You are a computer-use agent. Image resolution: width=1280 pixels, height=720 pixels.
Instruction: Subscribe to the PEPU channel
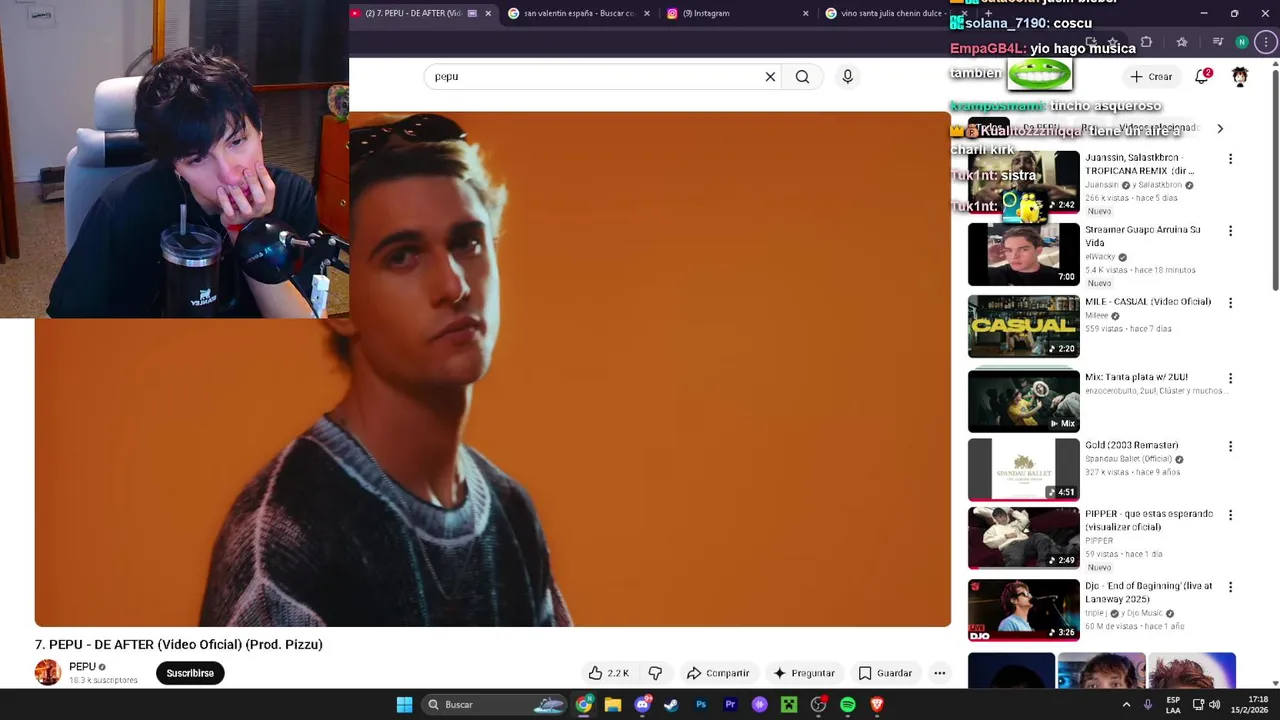(x=190, y=673)
